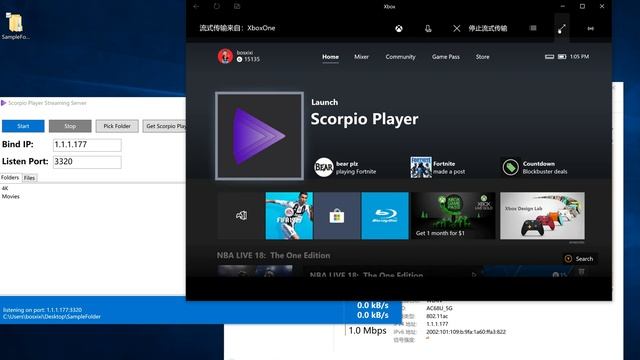Launch Scorpio Player tile
640x360 pixels.
(260, 136)
